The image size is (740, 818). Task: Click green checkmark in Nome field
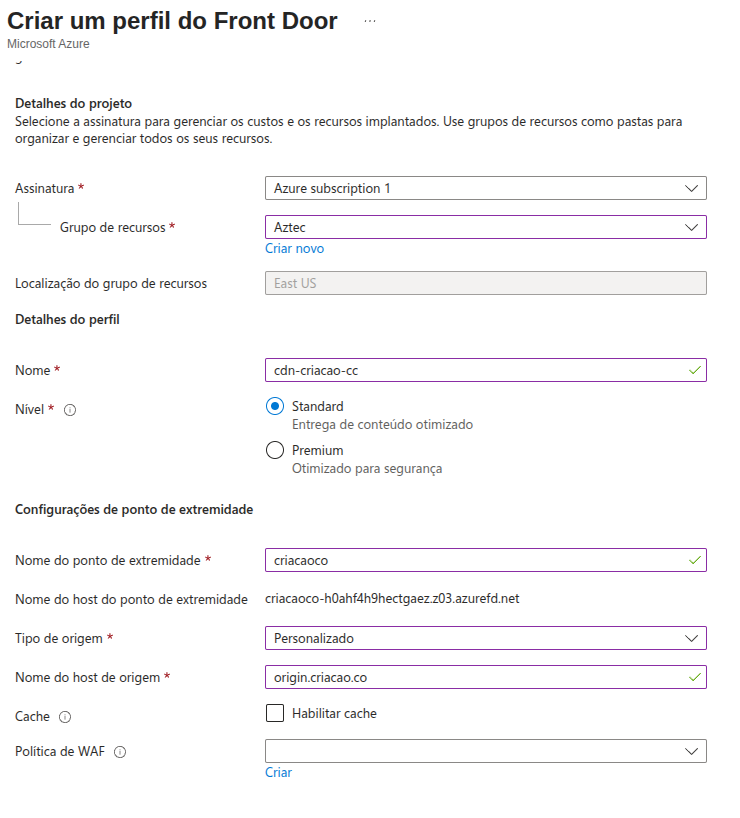click(x=695, y=370)
